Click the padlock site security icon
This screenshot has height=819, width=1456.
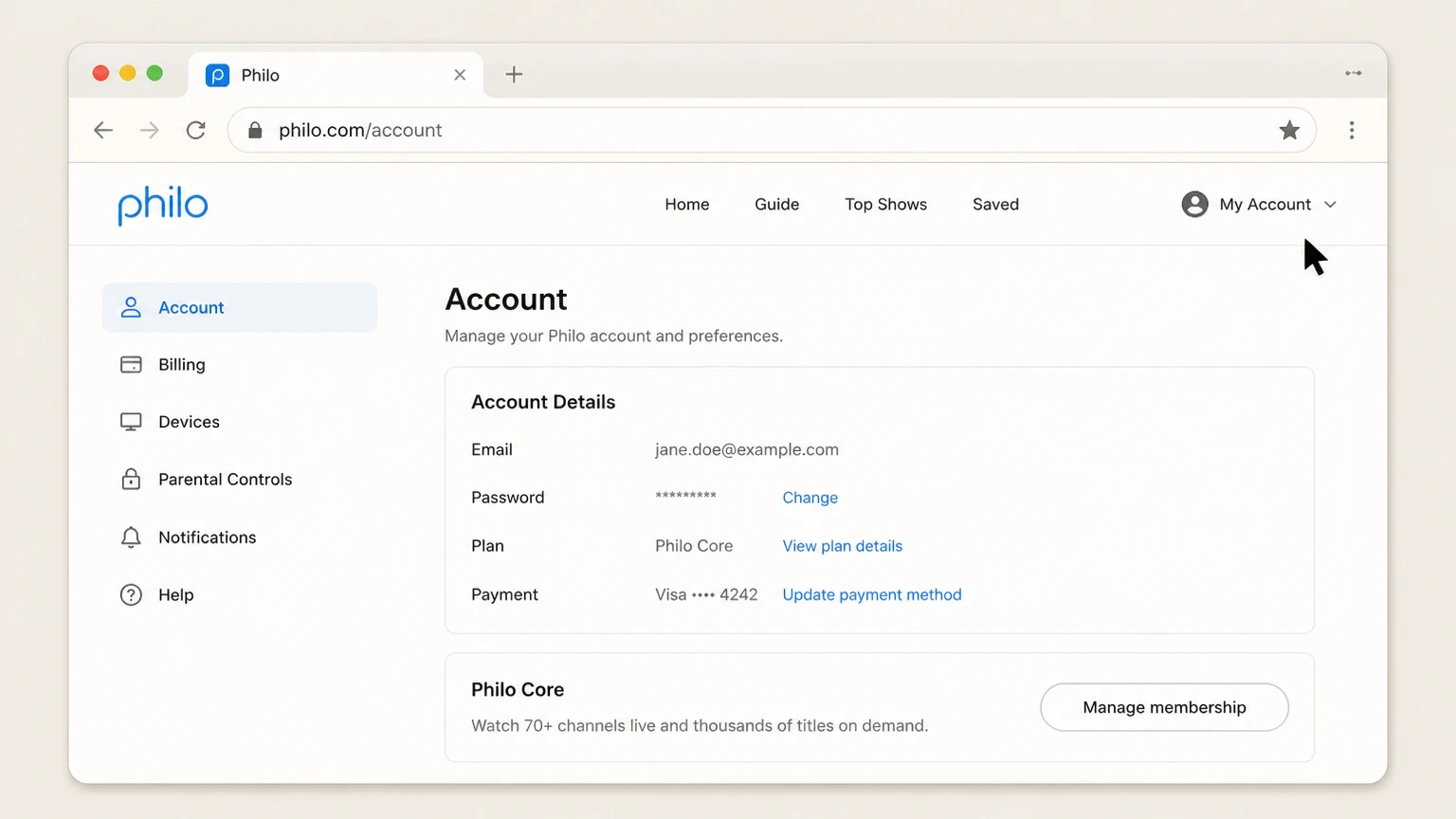tap(255, 130)
